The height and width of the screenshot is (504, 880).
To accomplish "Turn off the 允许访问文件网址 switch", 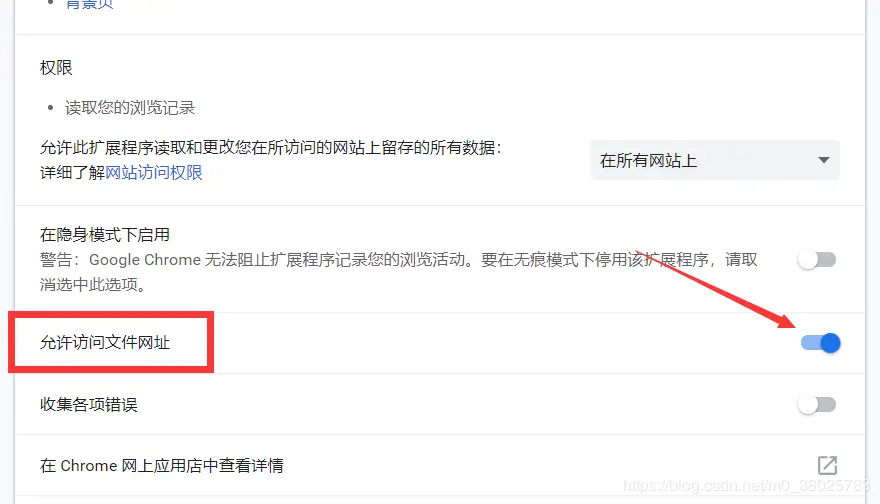I will click(x=821, y=343).
